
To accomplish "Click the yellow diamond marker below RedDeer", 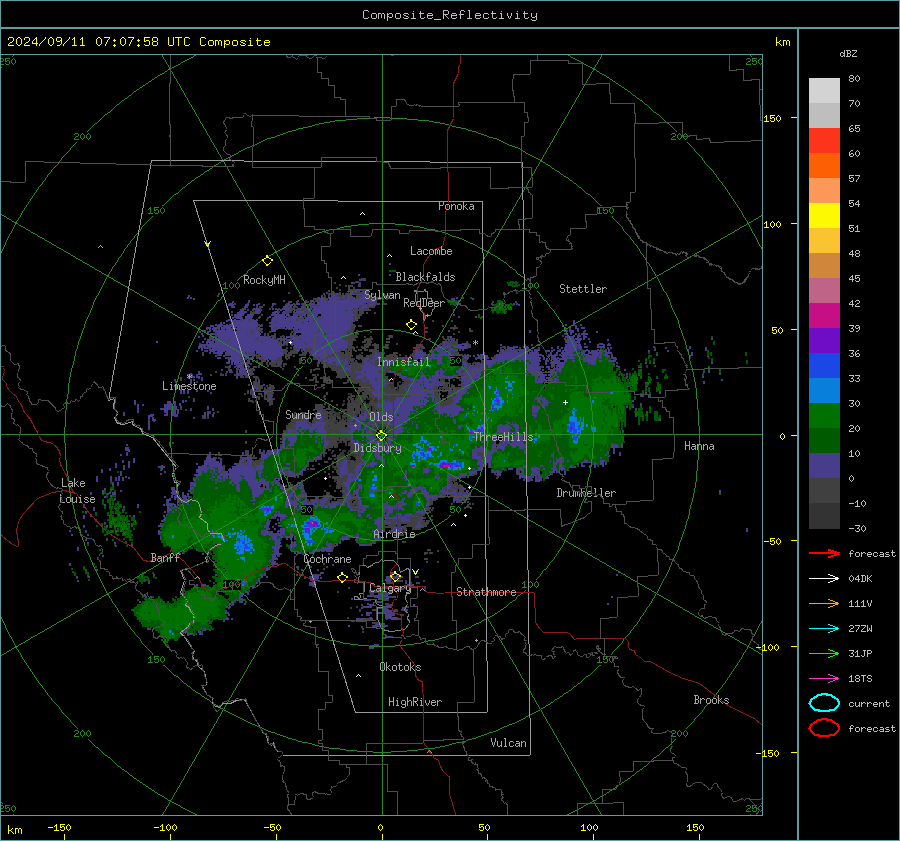I will click(412, 324).
